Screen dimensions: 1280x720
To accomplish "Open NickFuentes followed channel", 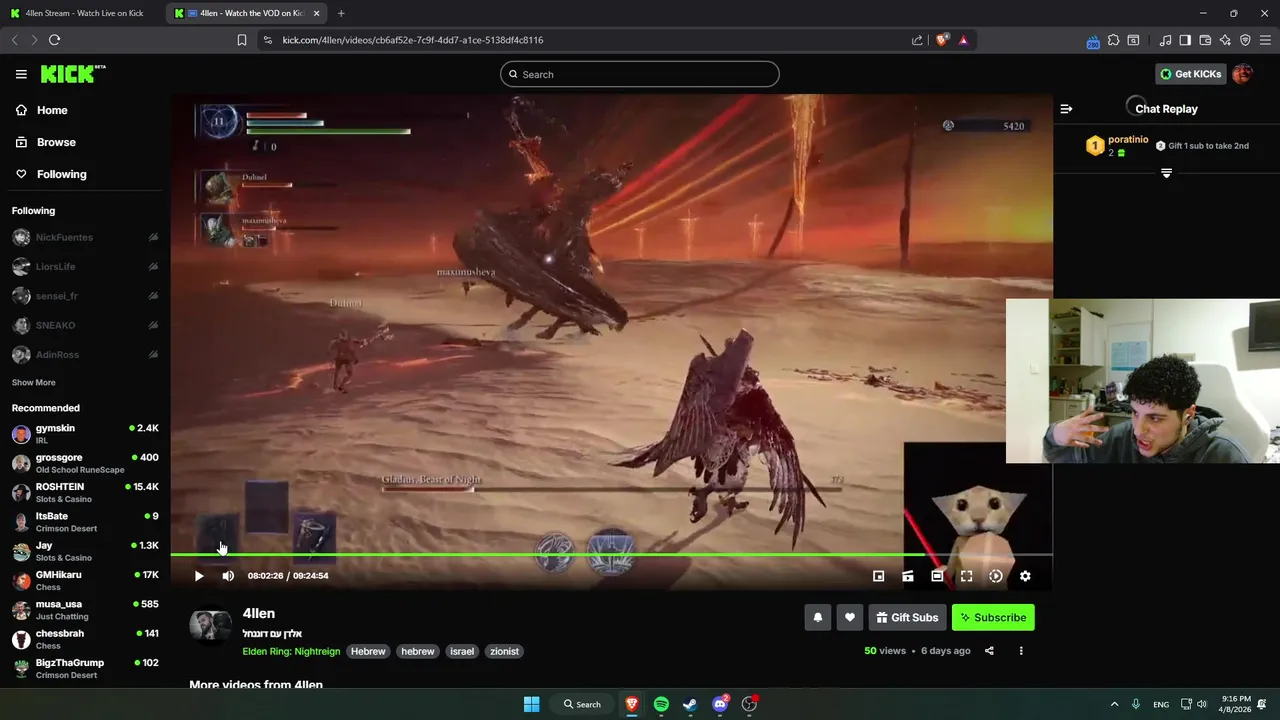I will click(85, 237).
